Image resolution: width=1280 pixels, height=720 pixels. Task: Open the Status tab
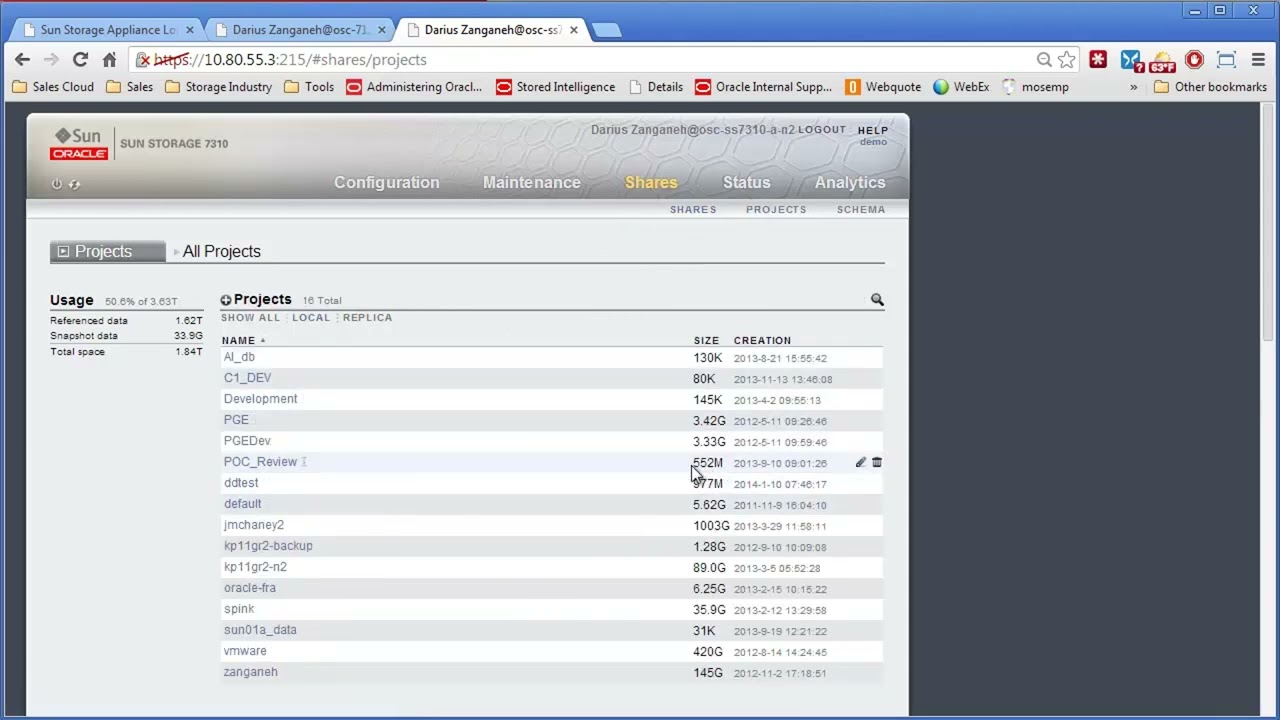point(746,182)
